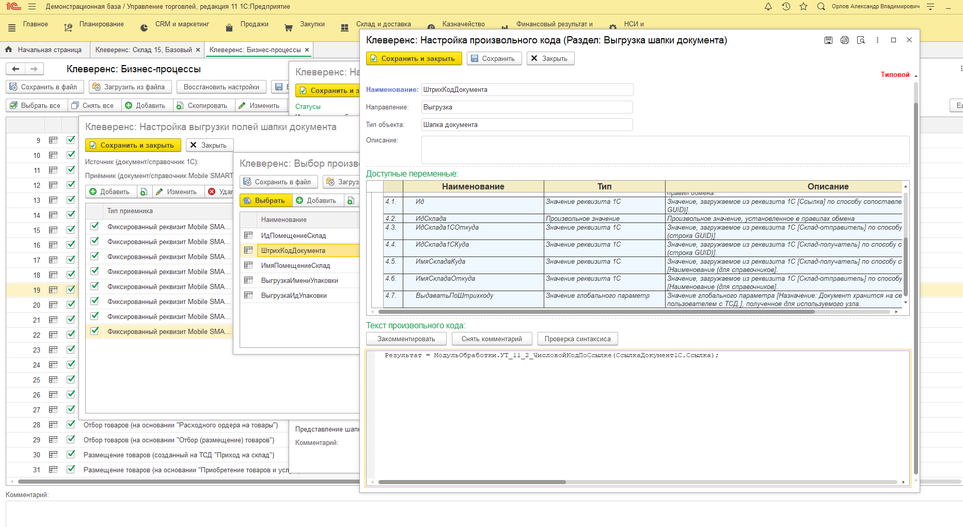Click Добавить in the header fields export dialog

(110, 192)
